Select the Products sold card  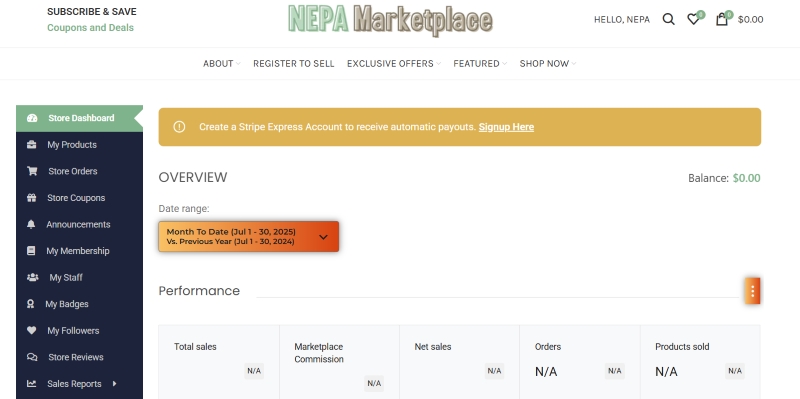click(x=701, y=362)
